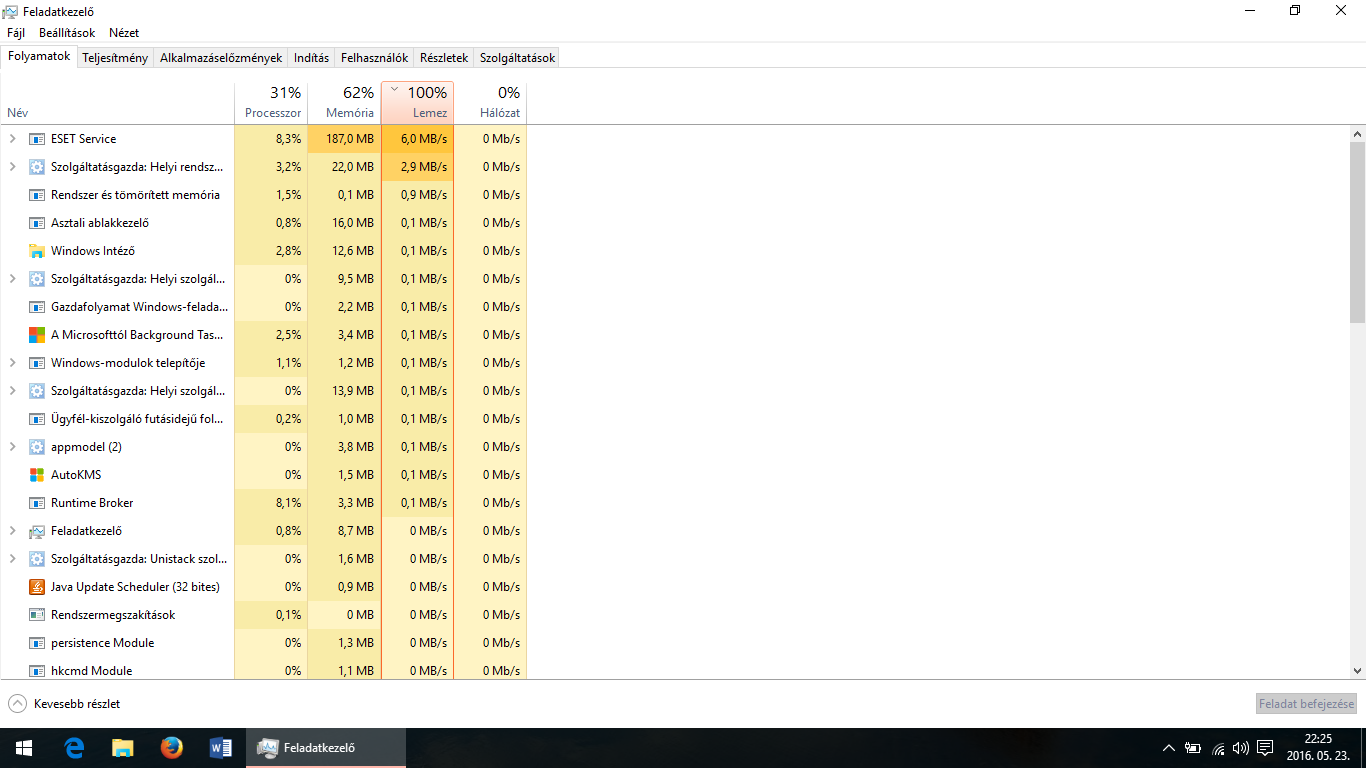Viewport: 1366px width, 768px height.
Task: Sort by the Hálózat column header
Action: [490, 103]
